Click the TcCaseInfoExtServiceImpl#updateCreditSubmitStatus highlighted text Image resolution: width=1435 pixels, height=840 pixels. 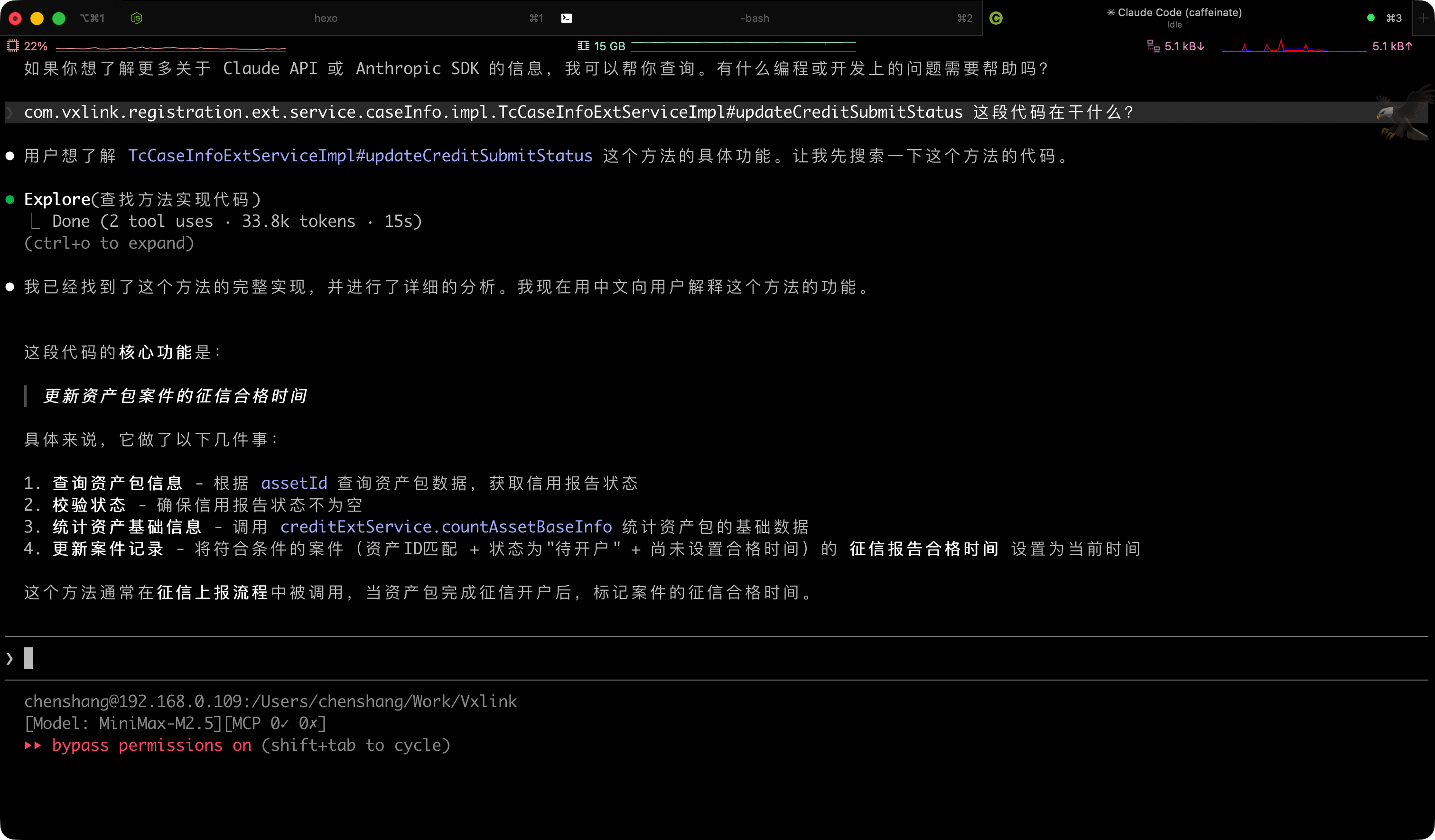(x=360, y=156)
